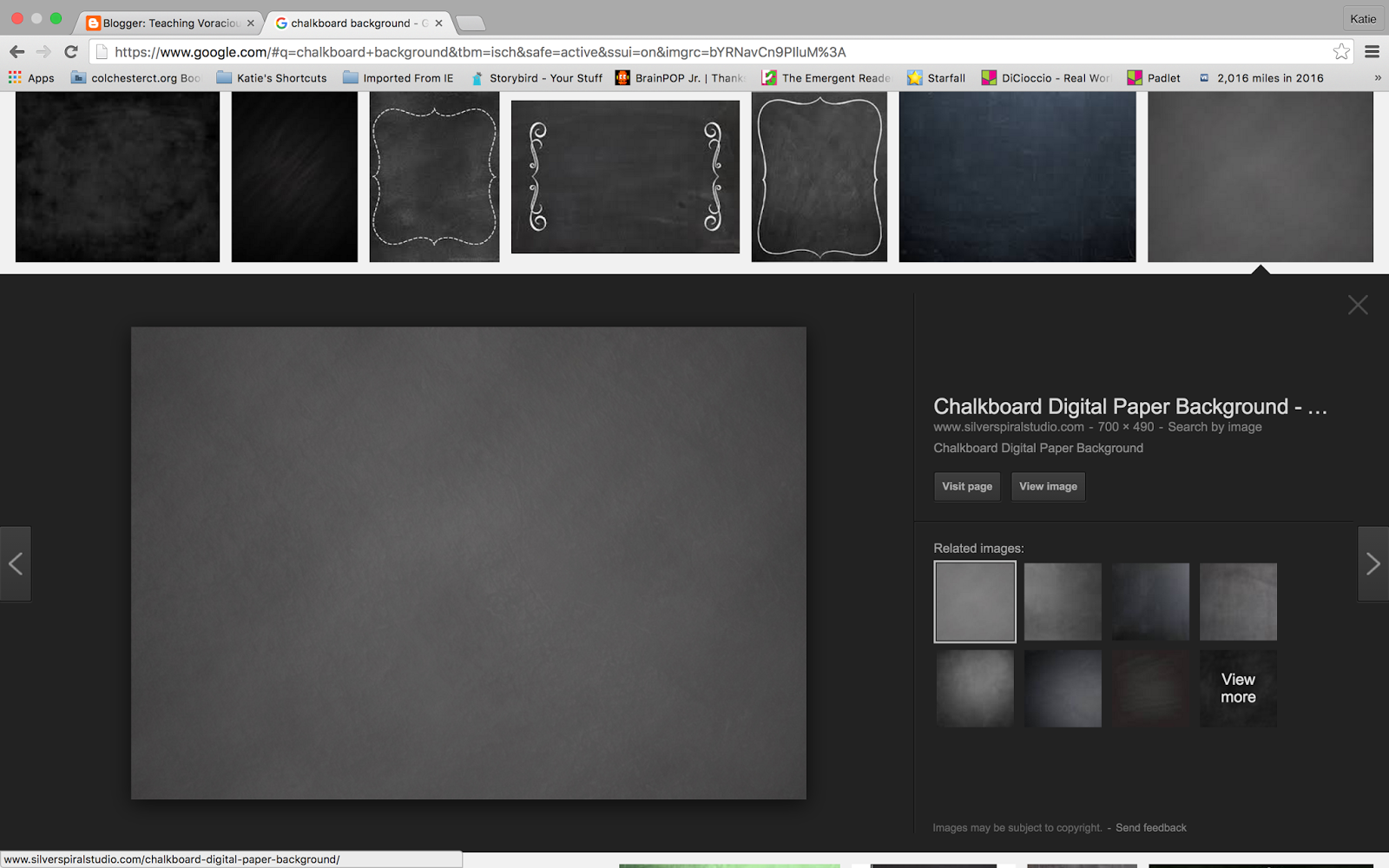Click the bookmark star in the address bar

coord(1340,51)
